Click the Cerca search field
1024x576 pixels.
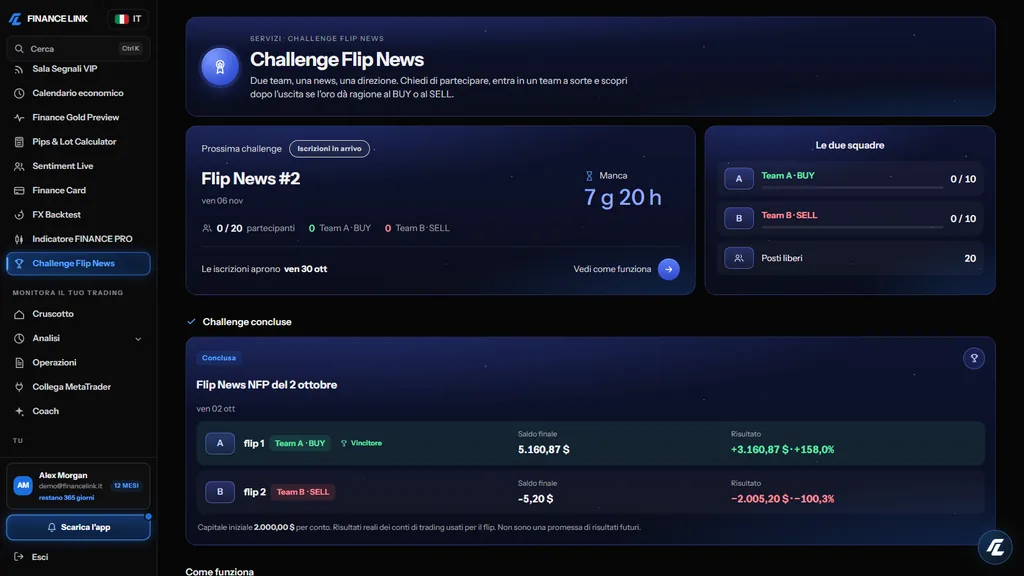[78, 48]
